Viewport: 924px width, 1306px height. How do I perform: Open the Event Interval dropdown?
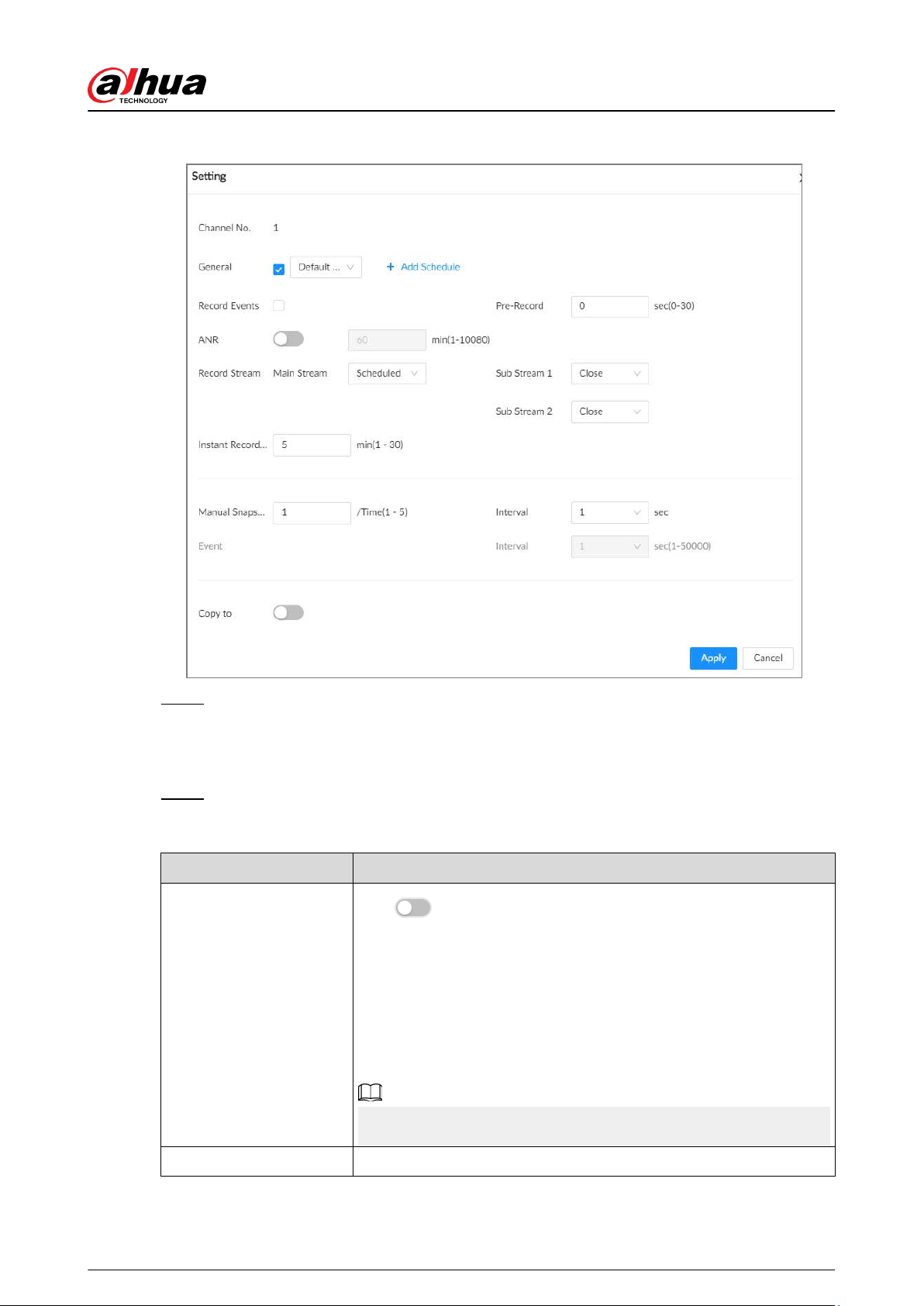tap(609, 546)
